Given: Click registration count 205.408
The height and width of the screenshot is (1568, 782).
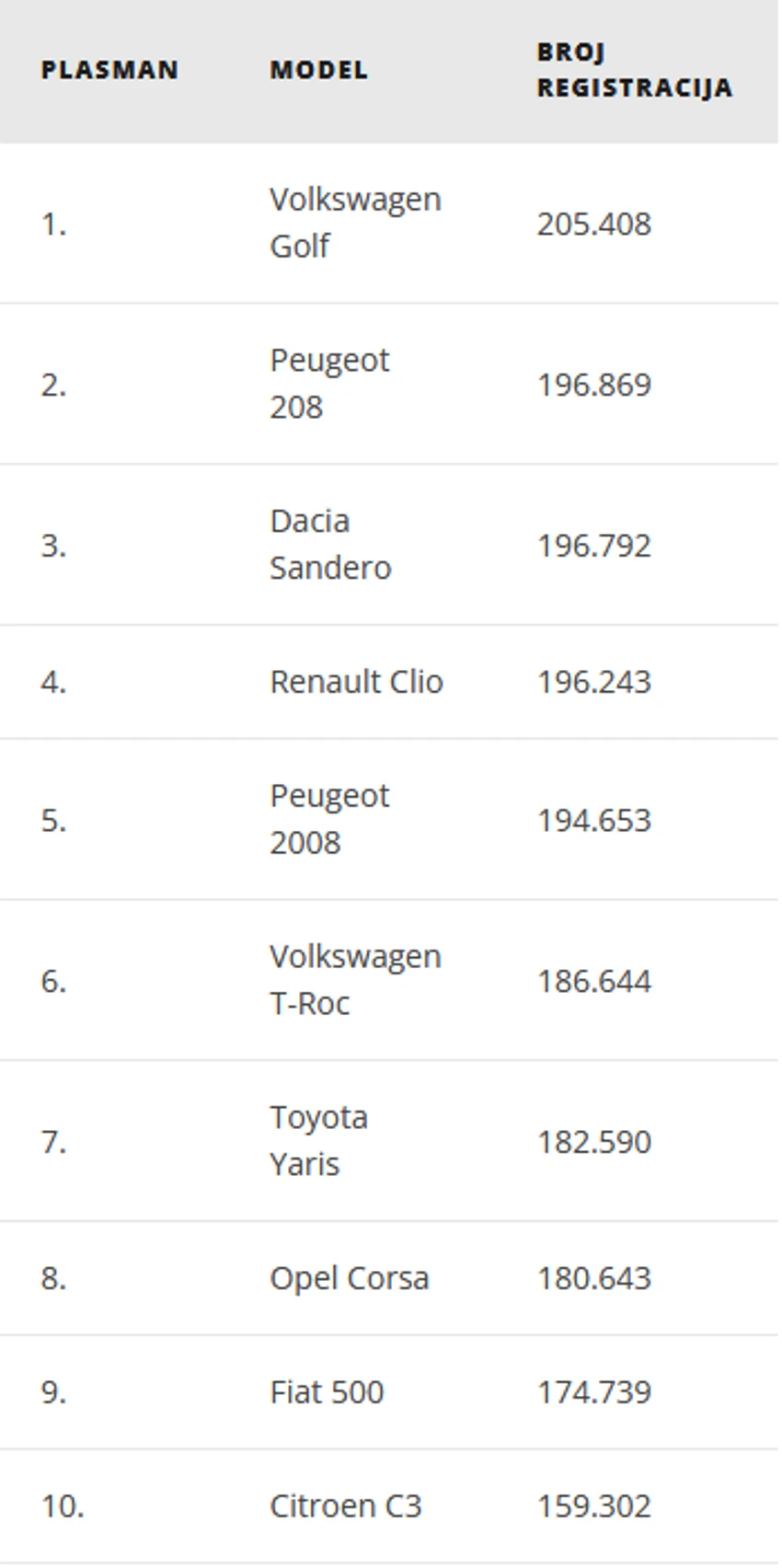Looking at the screenshot, I should (594, 224).
